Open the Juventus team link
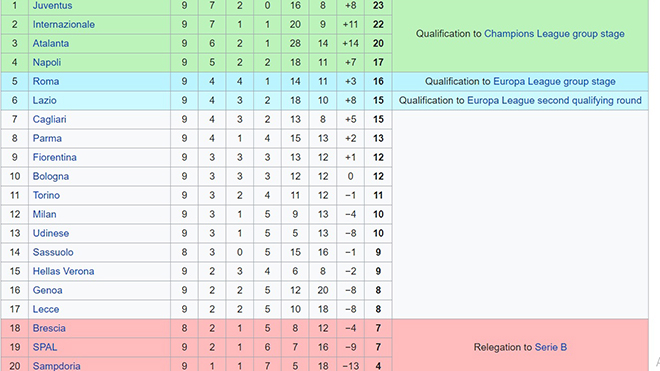This screenshot has height=371, width=660. pyautogui.click(x=52, y=5)
